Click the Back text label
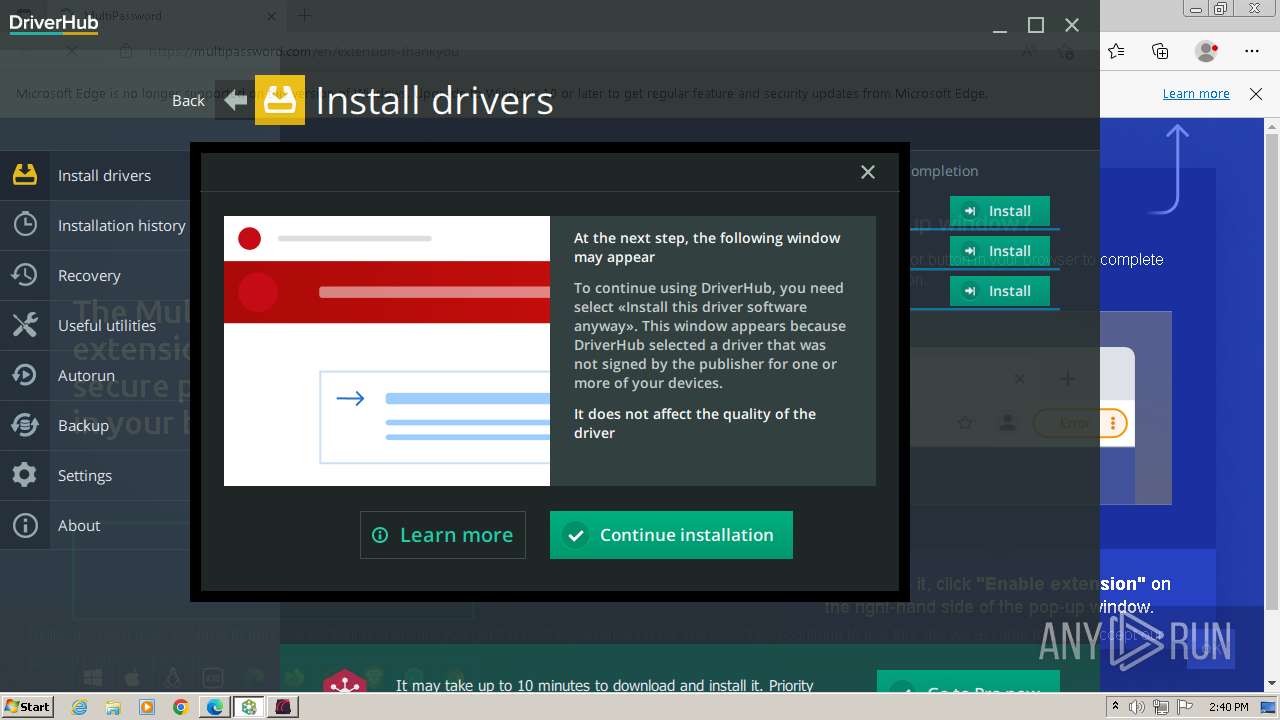 click(x=188, y=100)
